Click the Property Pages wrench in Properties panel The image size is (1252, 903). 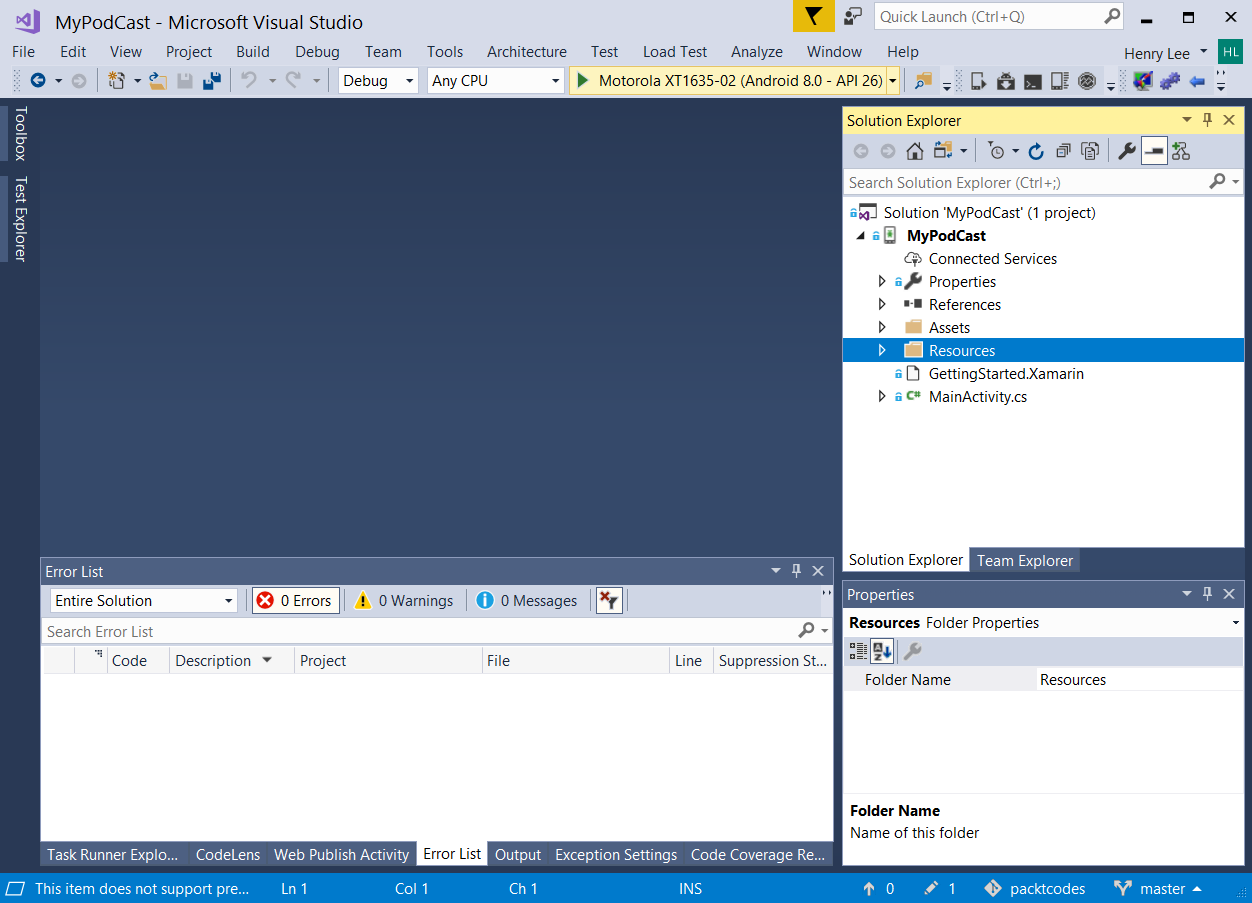click(x=912, y=652)
